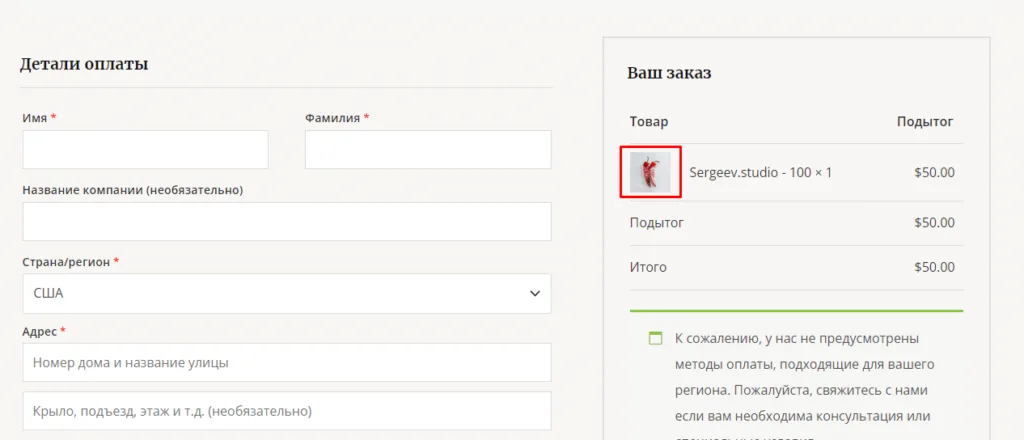
Task: Focus the Название компании input field
Action: point(287,221)
